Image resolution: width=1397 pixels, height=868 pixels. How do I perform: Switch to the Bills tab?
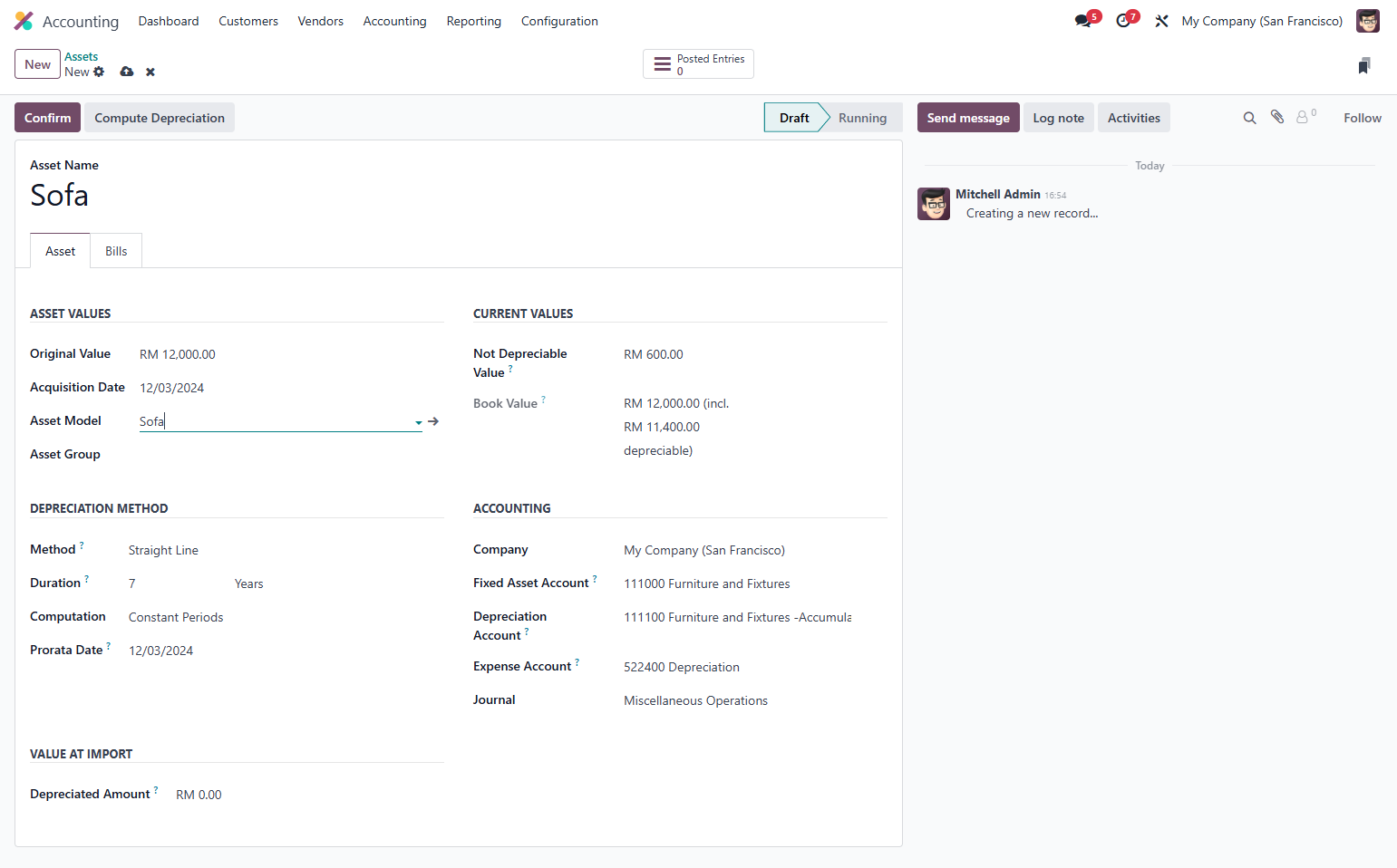pyautogui.click(x=116, y=251)
